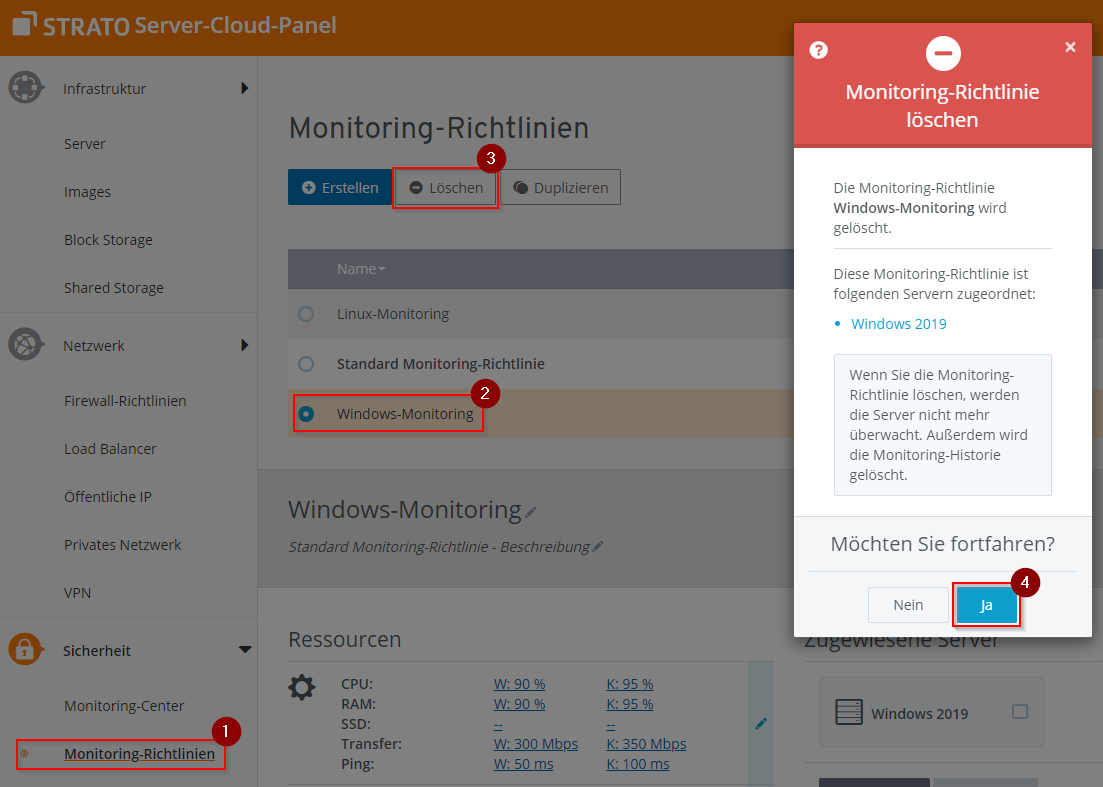Viewport: 1103px width, 787px height.
Task: Click the resources gear icon
Action: [x=301, y=688]
